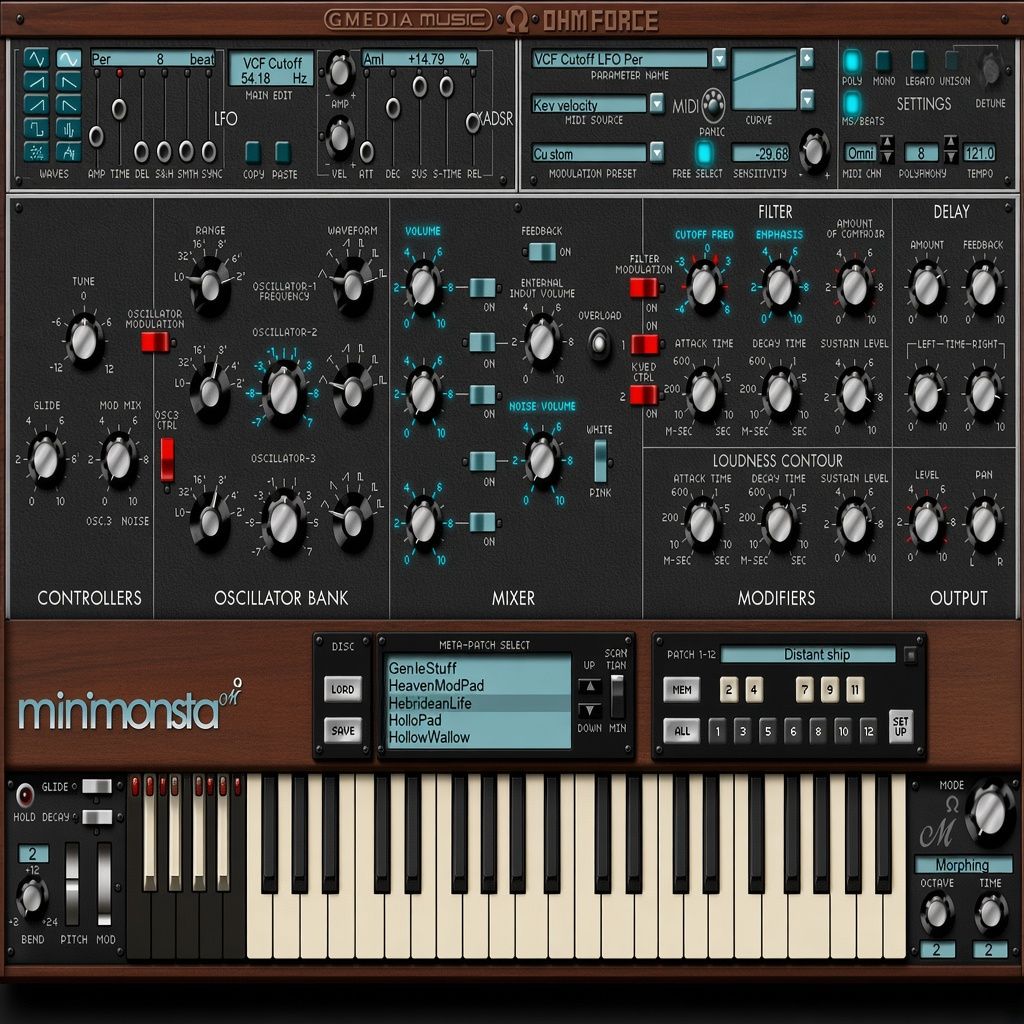Select the lit sine LFO wave button
This screenshot has width=1024, height=1024.
pyautogui.click(x=68, y=59)
